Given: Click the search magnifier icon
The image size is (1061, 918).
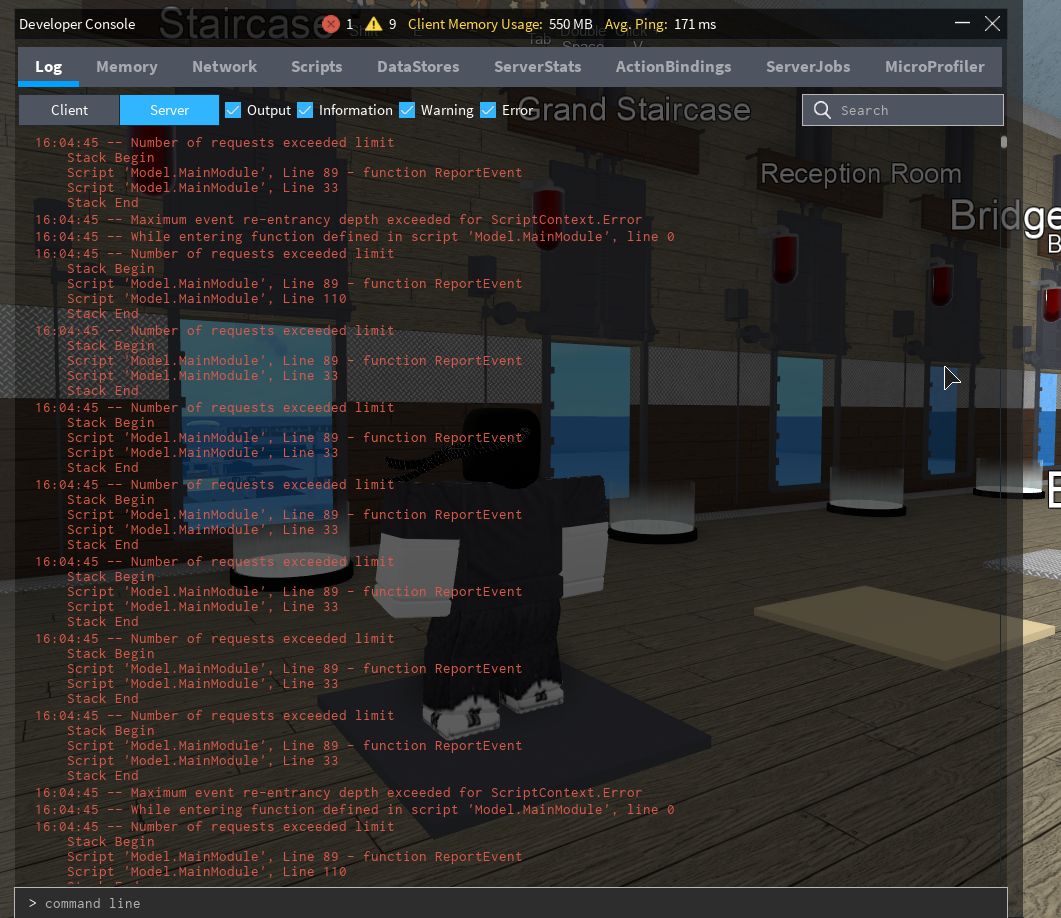Looking at the screenshot, I should pos(822,110).
